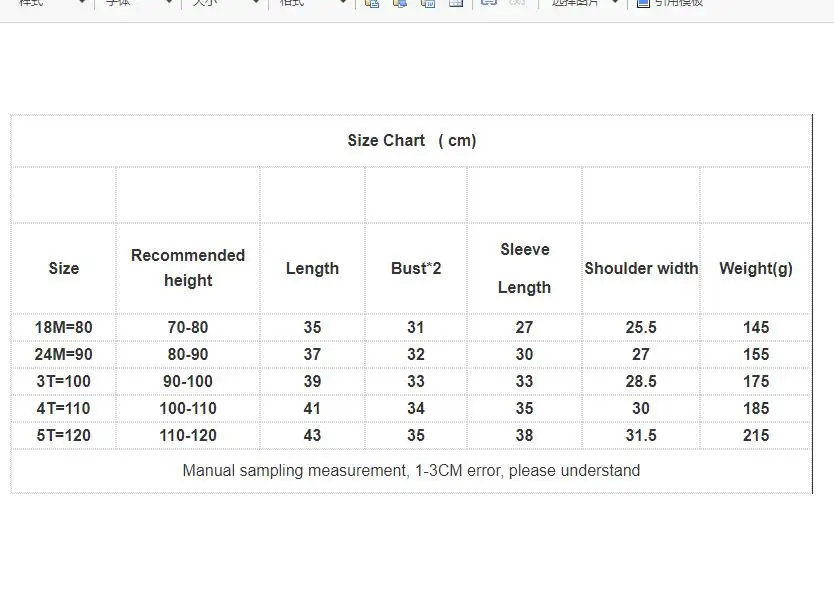Viewport: 834px width, 592px height.
Task: Click Shoulder width "28.5" cell
Action: [x=641, y=381]
